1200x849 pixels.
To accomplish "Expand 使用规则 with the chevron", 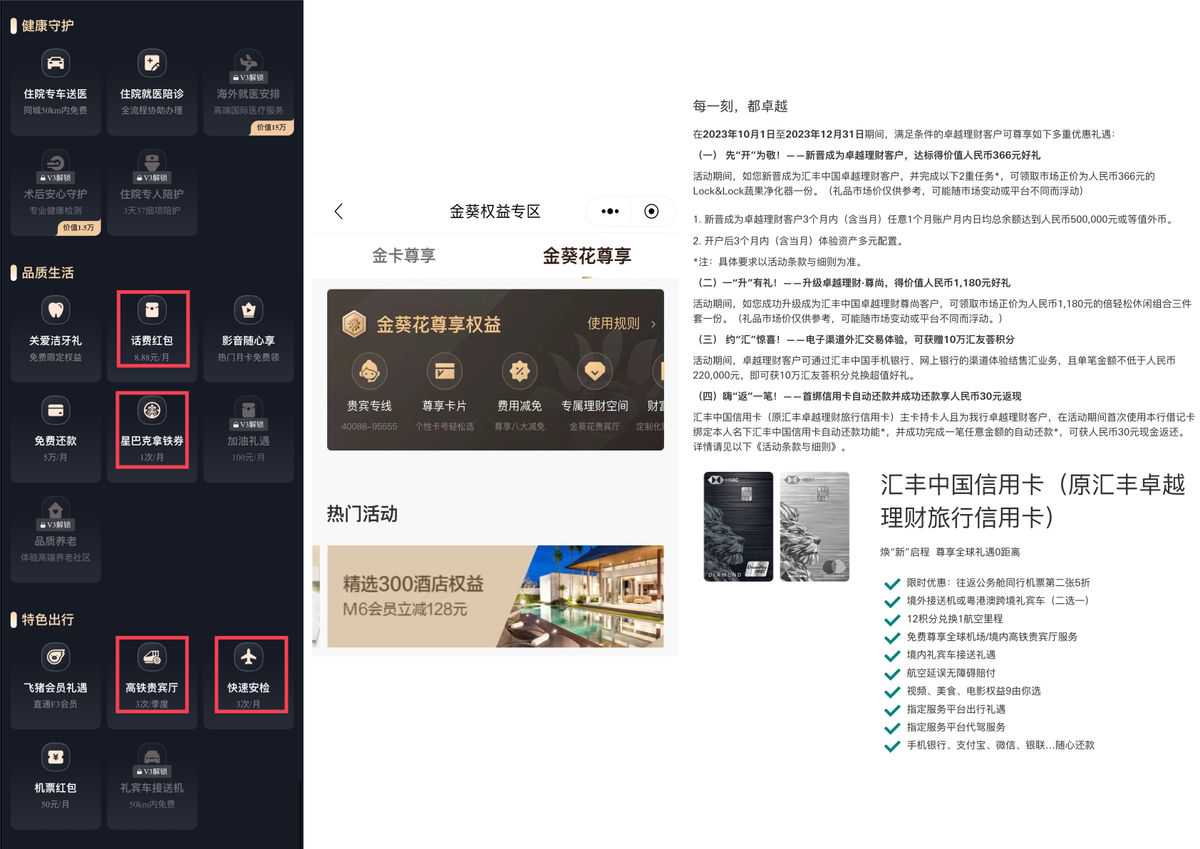I will [x=653, y=324].
